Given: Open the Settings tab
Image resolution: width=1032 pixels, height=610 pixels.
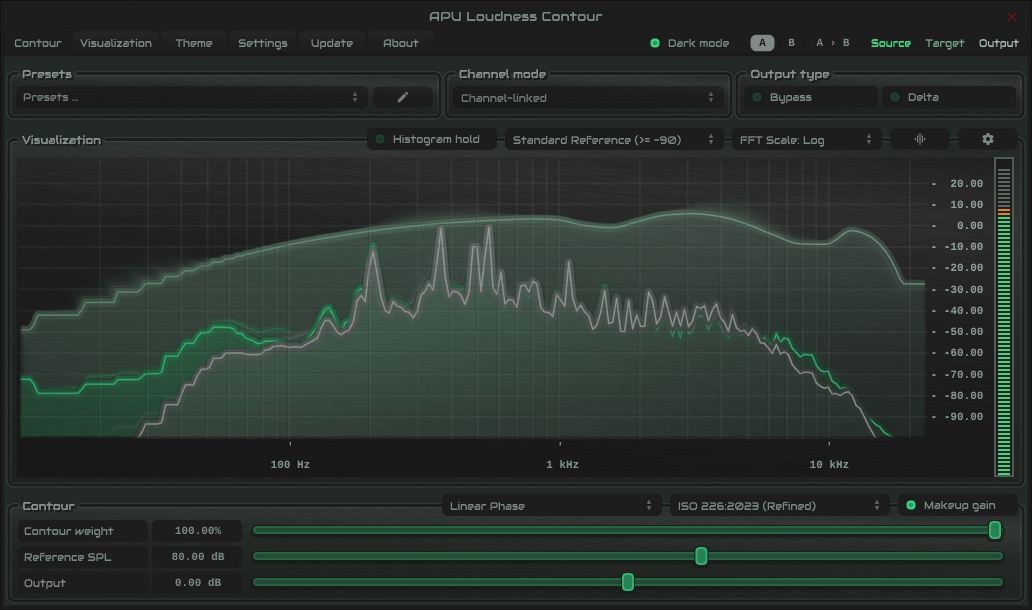Looking at the screenshot, I should (263, 43).
